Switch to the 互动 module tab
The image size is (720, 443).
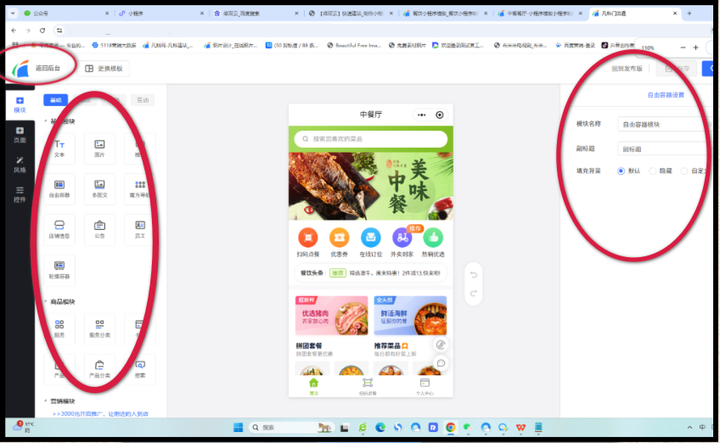click(x=143, y=100)
